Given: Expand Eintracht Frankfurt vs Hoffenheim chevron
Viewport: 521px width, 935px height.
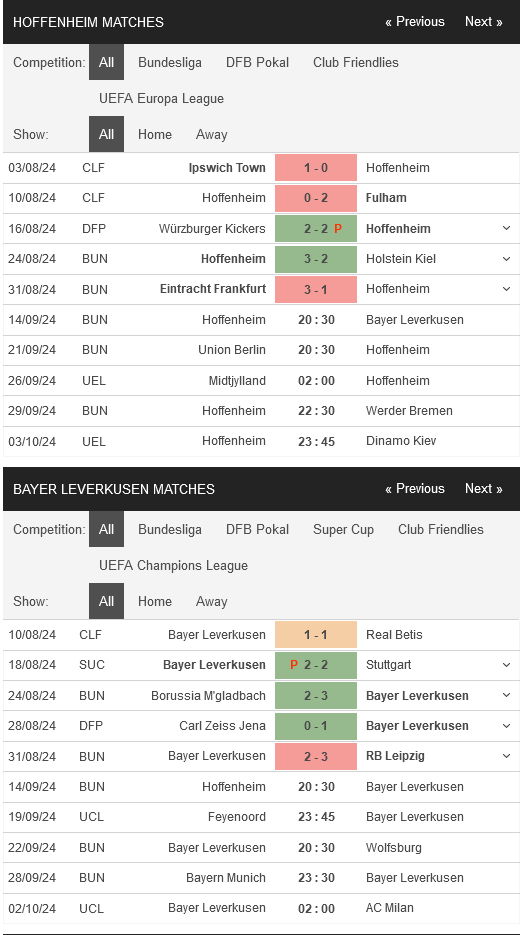Looking at the screenshot, I should click(x=506, y=289).
